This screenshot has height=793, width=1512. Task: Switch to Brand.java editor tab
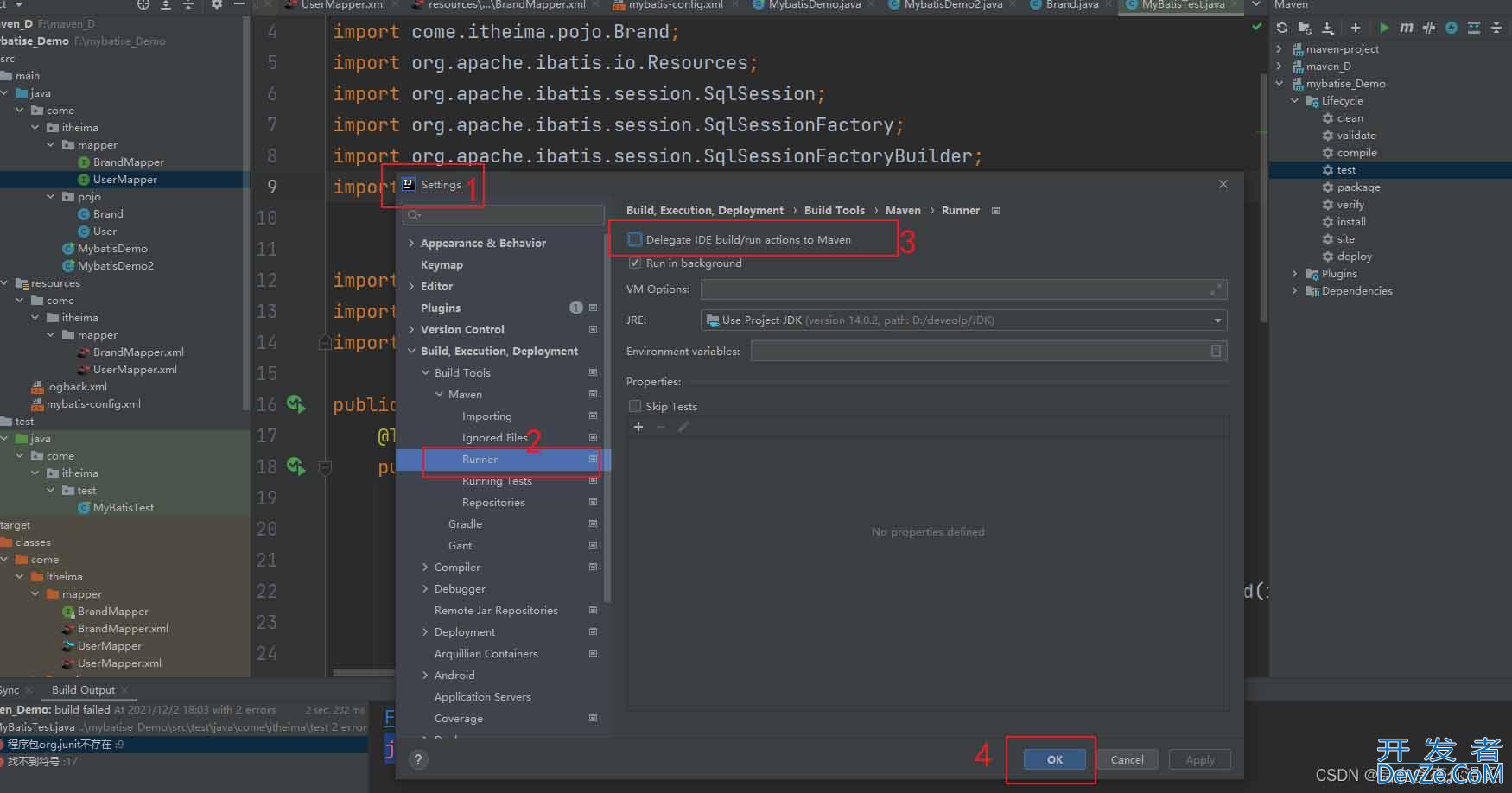pos(1071,5)
